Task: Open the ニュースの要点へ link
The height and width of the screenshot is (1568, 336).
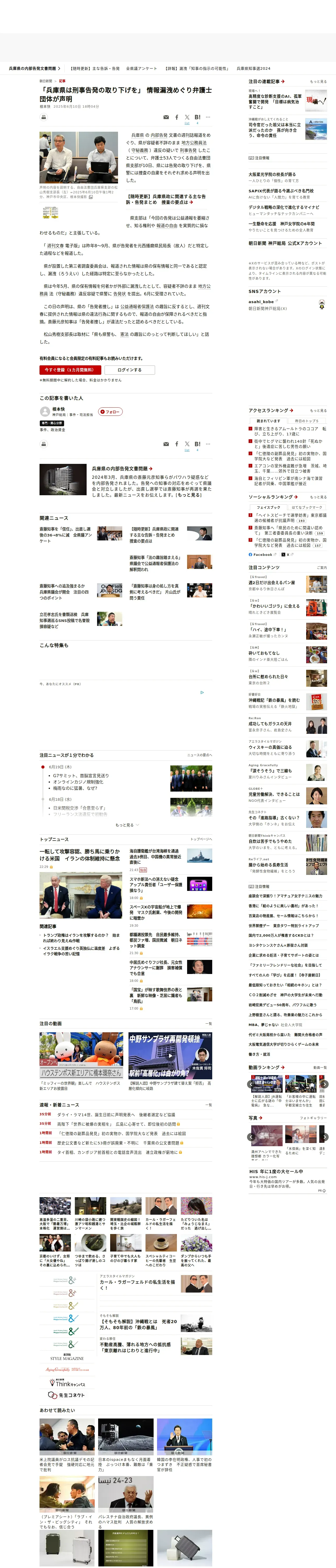Action: 199,756
